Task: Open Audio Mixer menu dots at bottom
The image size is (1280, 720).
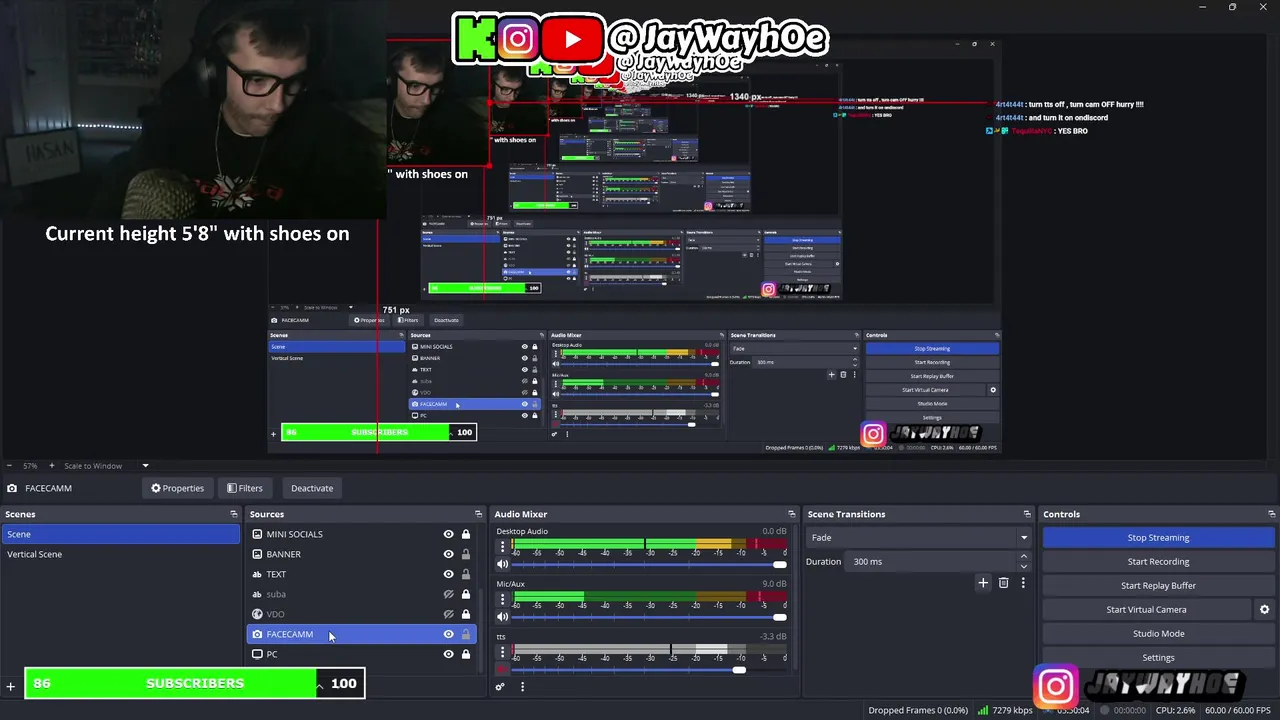Action: [522, 686]
